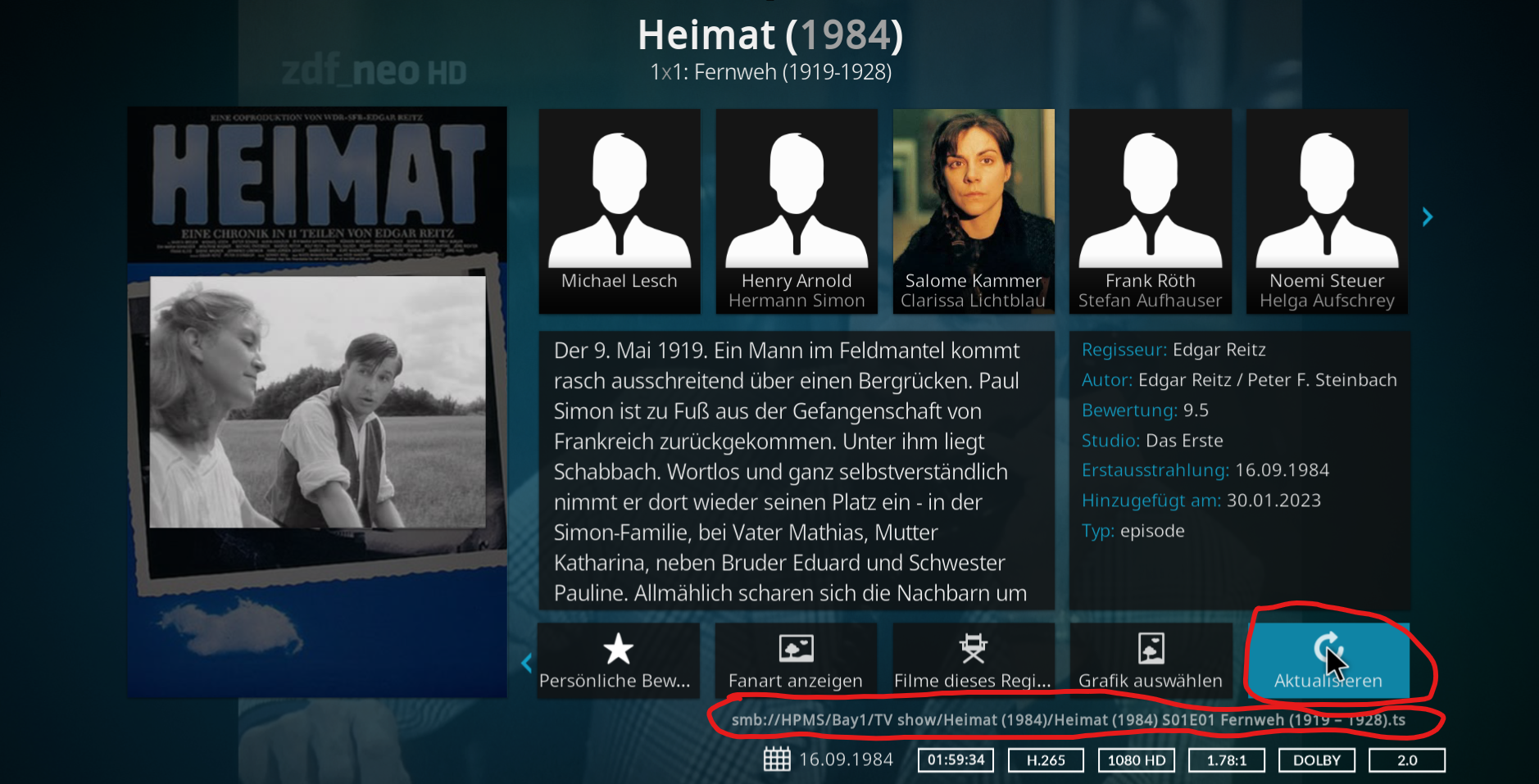Click the calendar icon beside 16.09.1984

(x=777, y=759)
